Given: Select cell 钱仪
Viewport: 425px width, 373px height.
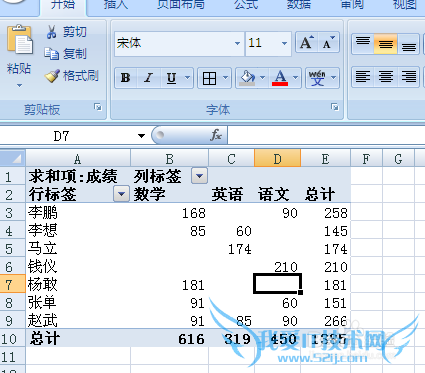Looking at the screenshot, I should [78, 267].
